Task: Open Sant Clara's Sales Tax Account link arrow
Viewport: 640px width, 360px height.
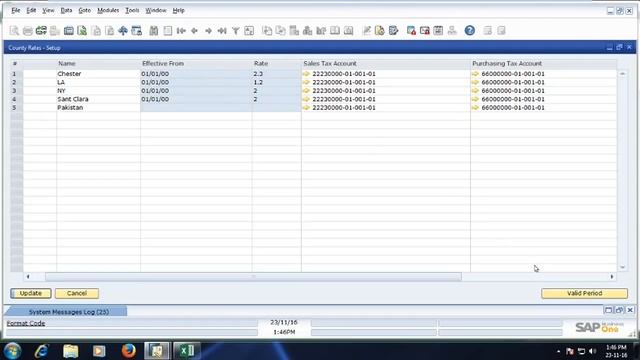Action: [307, 99]
